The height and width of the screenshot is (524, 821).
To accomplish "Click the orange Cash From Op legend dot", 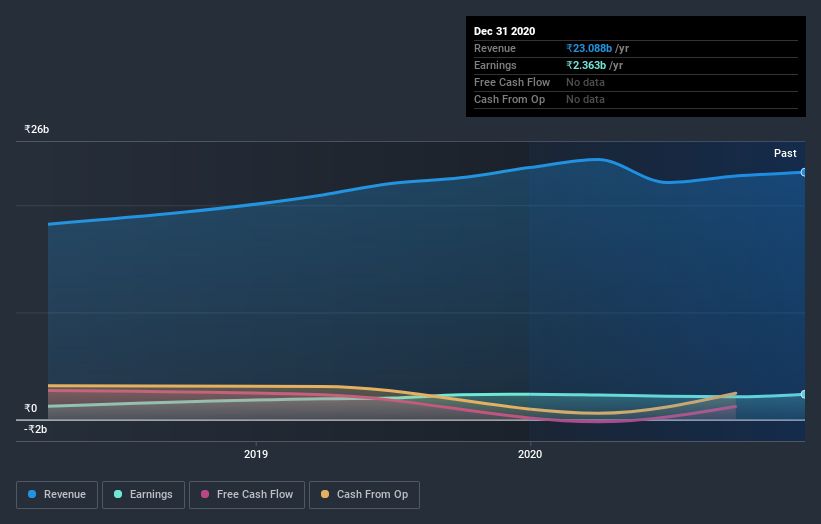I will point(325,494).
